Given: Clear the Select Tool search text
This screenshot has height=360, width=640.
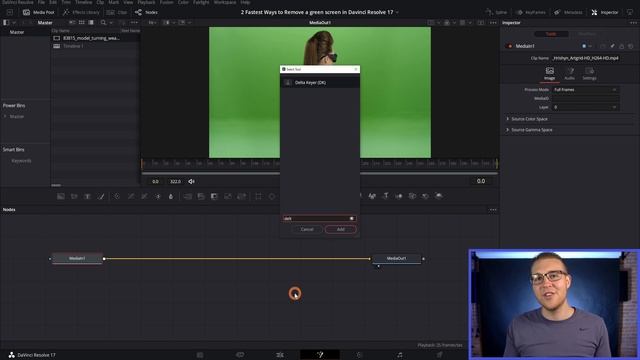Looking at the screenshot, I should coord(352,218).
